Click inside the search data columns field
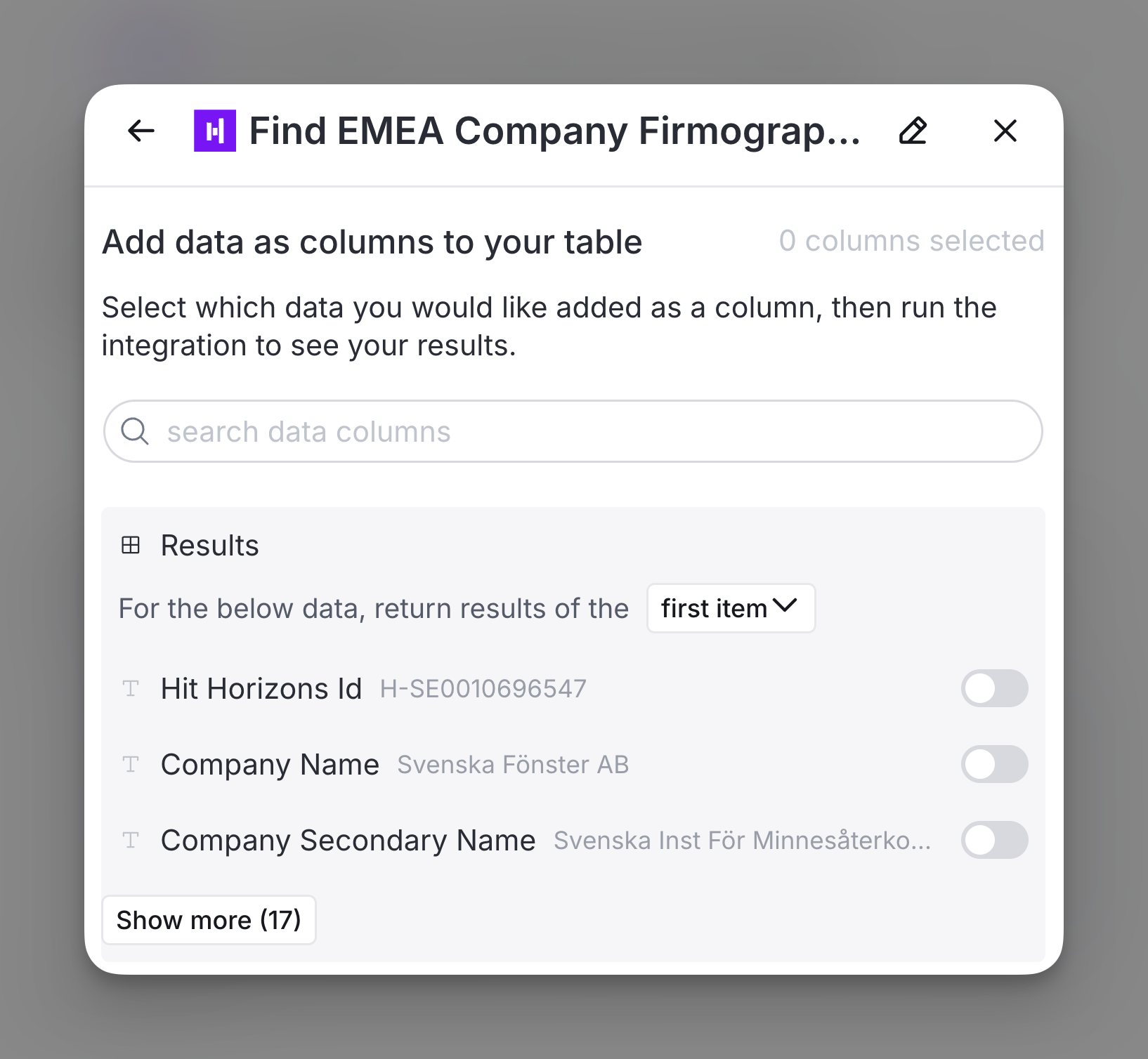Screen dimensions: 1148x1059 (590, 431)
